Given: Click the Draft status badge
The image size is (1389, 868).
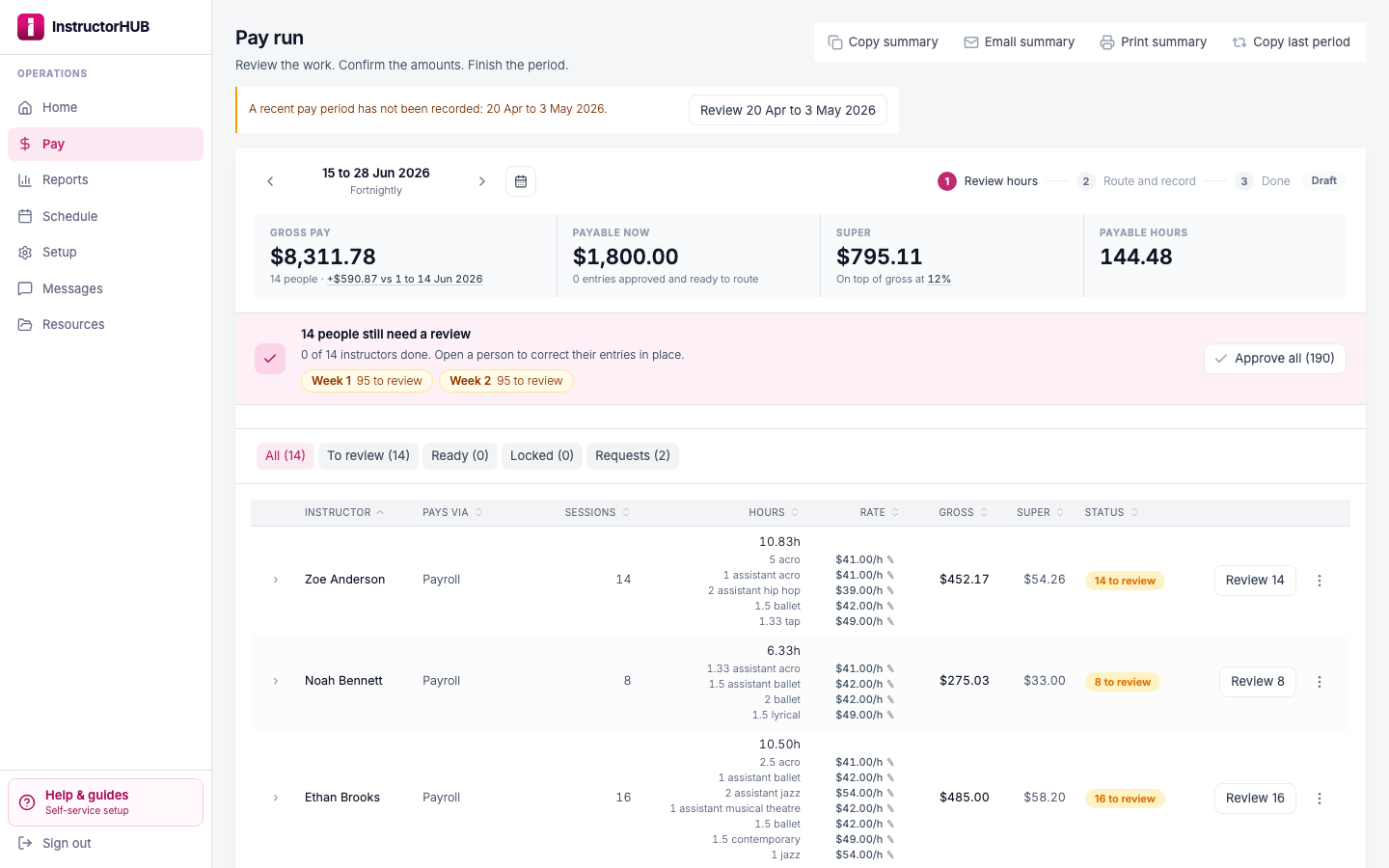Looking at the screenshot, I should click(x=1324, y=181).
